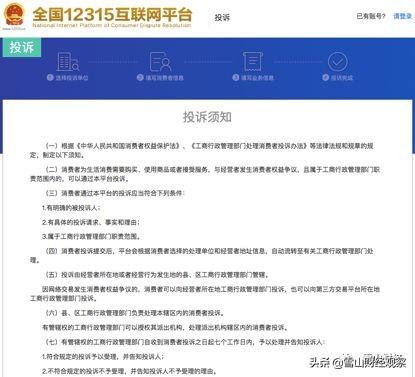The width and height of the screenshot is (415, 377).
Task: Click paragraph (一) citing 消费者权益保护法
Action: [202, 150]
